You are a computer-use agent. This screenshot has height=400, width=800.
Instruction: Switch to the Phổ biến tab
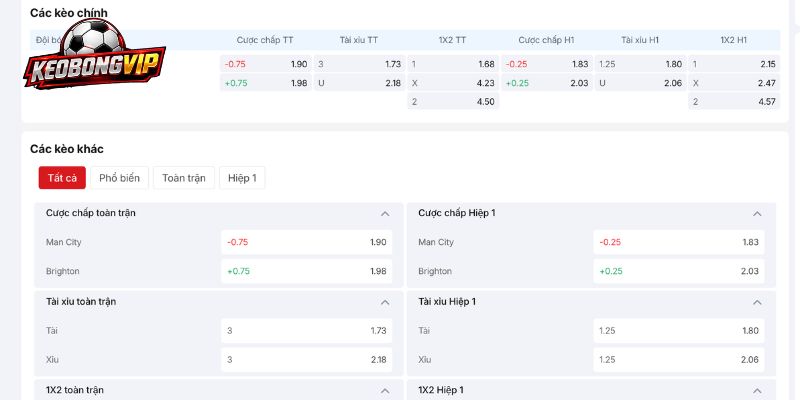pyautogui.click(x=119, y=178)
